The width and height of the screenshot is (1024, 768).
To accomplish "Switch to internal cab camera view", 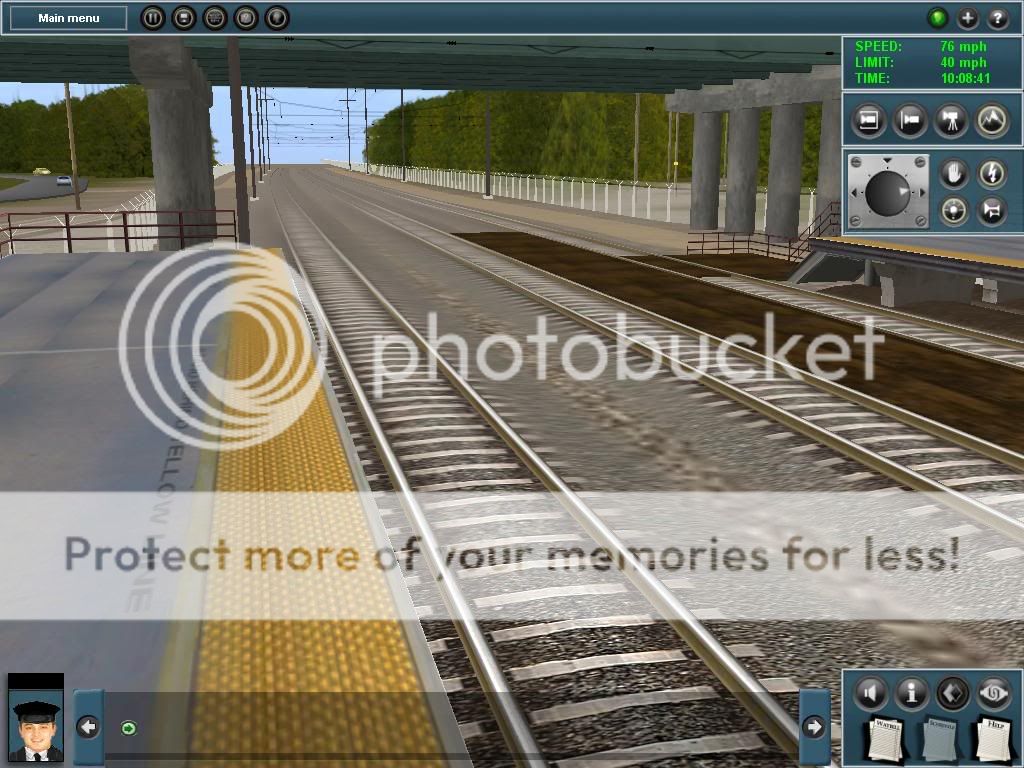I will coord(869,121).
